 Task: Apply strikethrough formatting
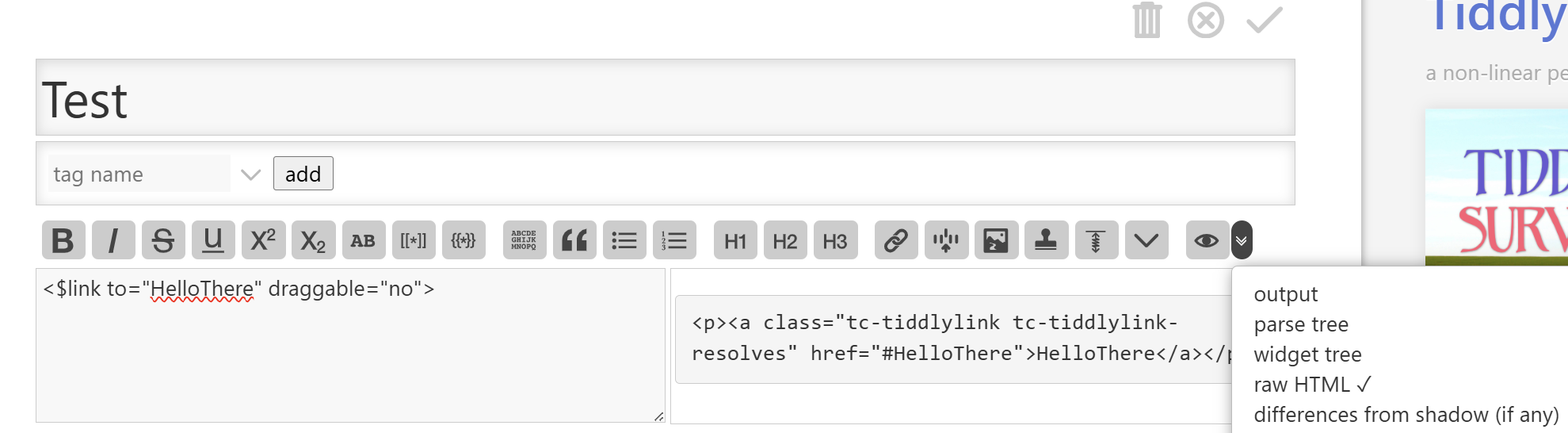[x=163, y=240]
